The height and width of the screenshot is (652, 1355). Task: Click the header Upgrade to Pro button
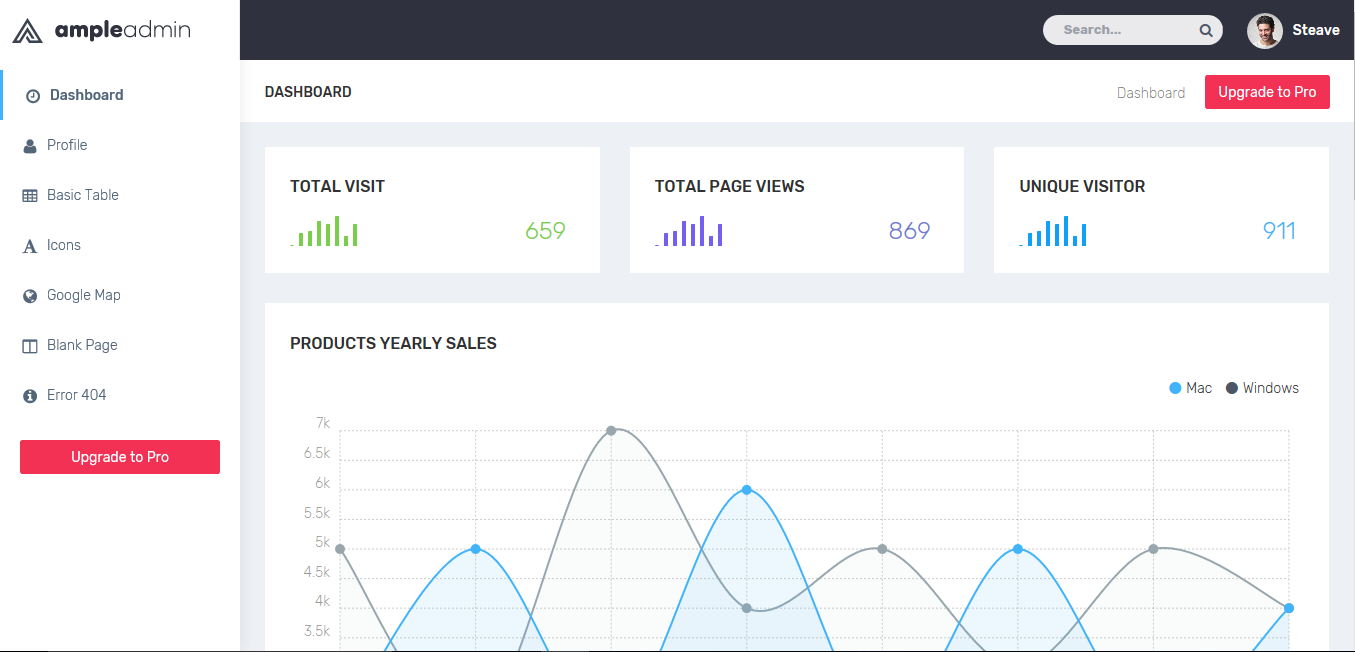(x=1267, y=92)
